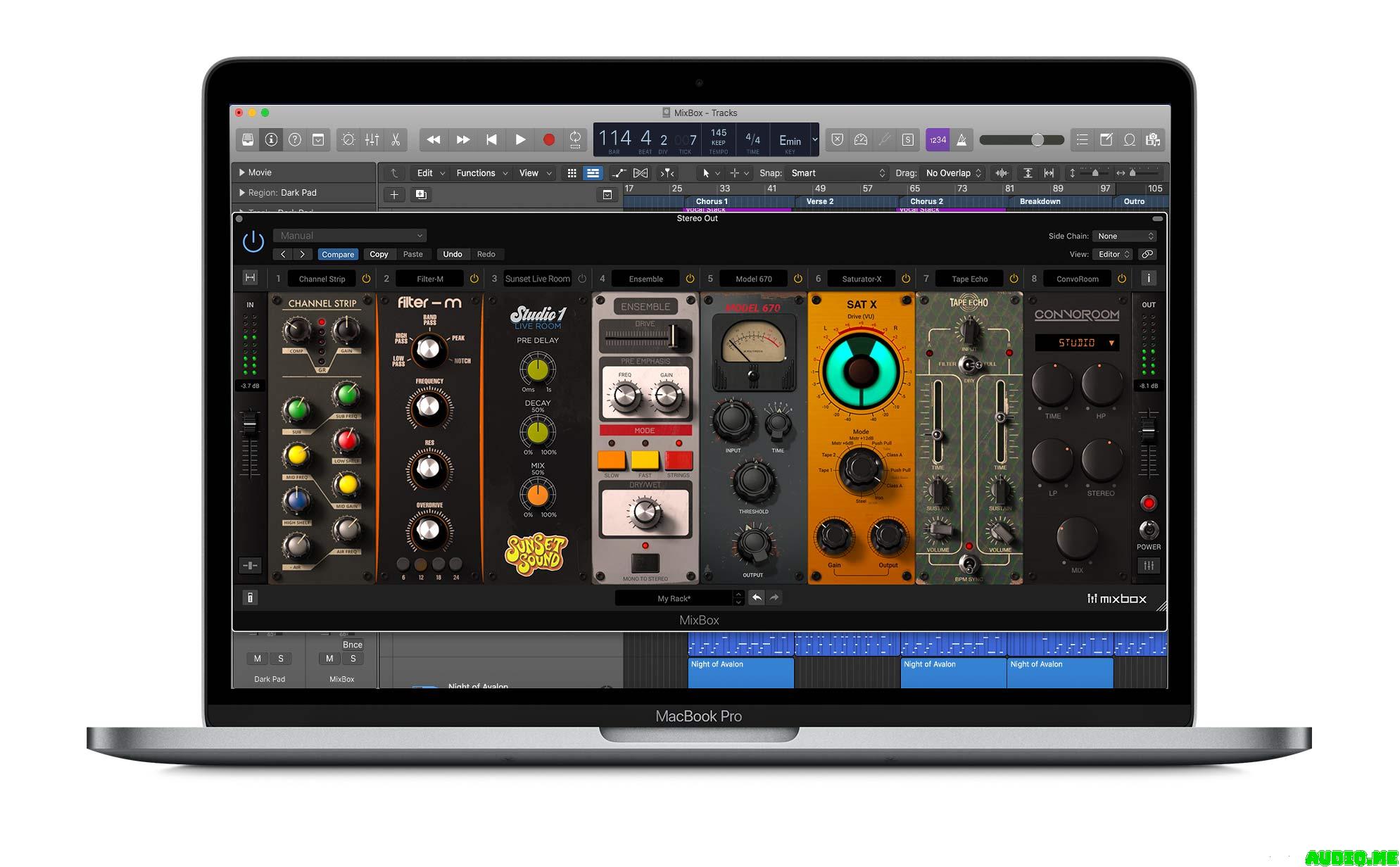Click the Compare button
Screen dimensions: 1400x867
(338, 254)
